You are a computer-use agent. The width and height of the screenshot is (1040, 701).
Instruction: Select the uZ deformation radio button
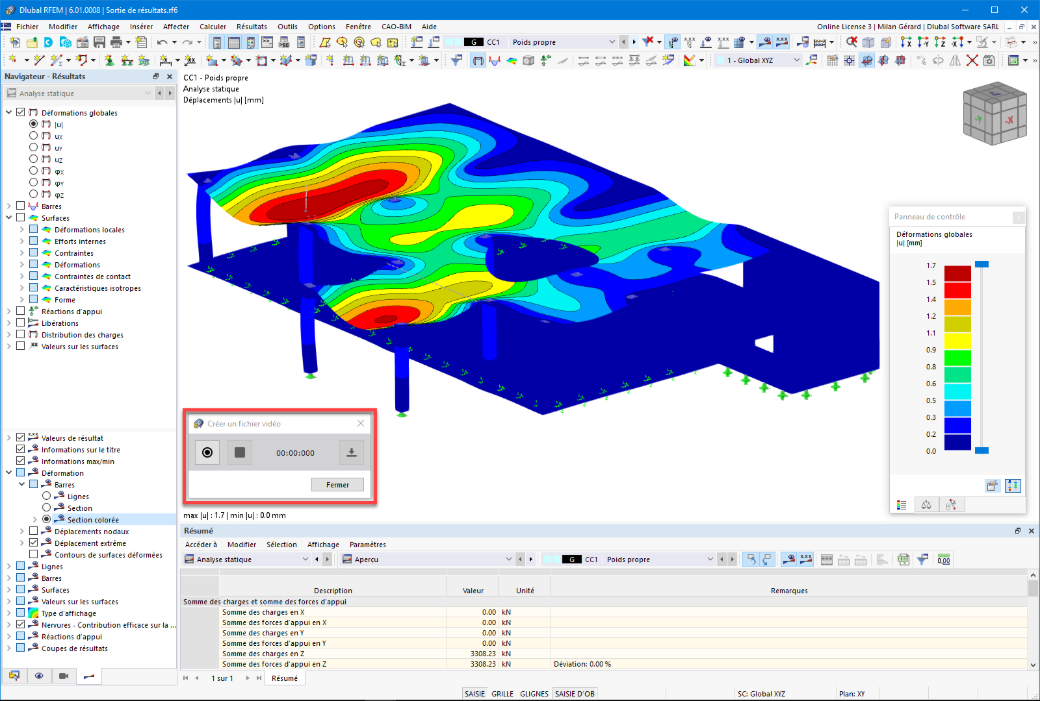click(33, 159)
